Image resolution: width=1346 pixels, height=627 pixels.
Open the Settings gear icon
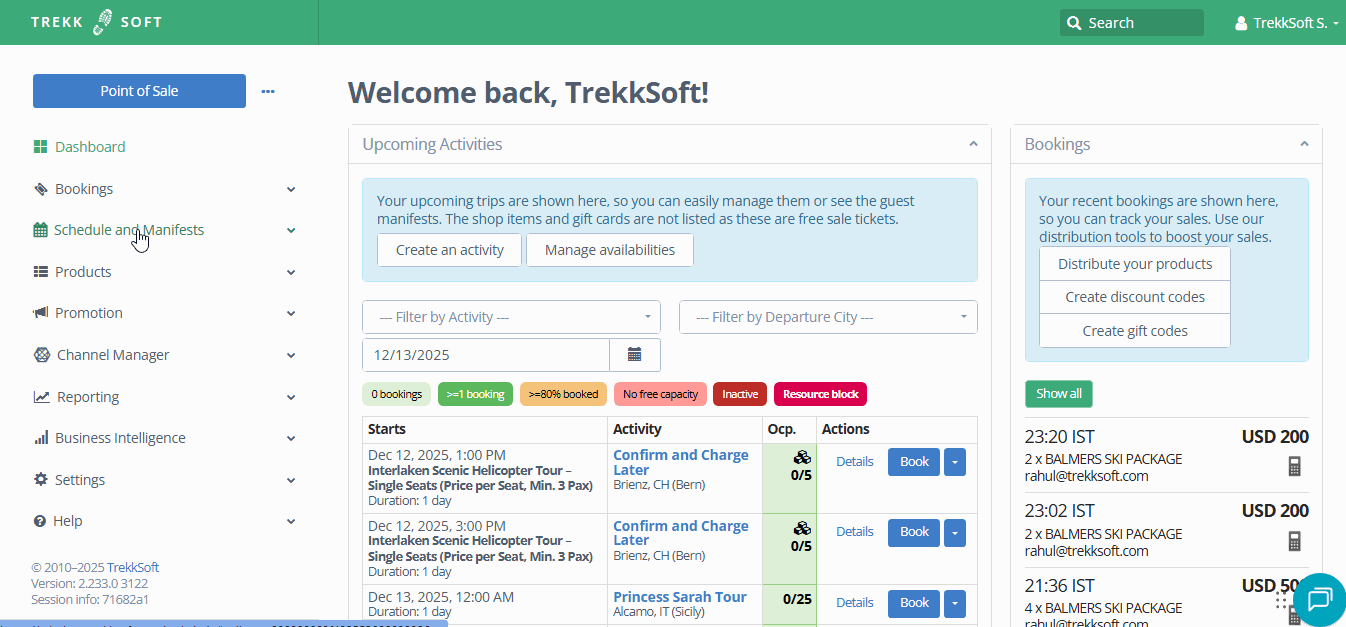(x=40, y=479)
